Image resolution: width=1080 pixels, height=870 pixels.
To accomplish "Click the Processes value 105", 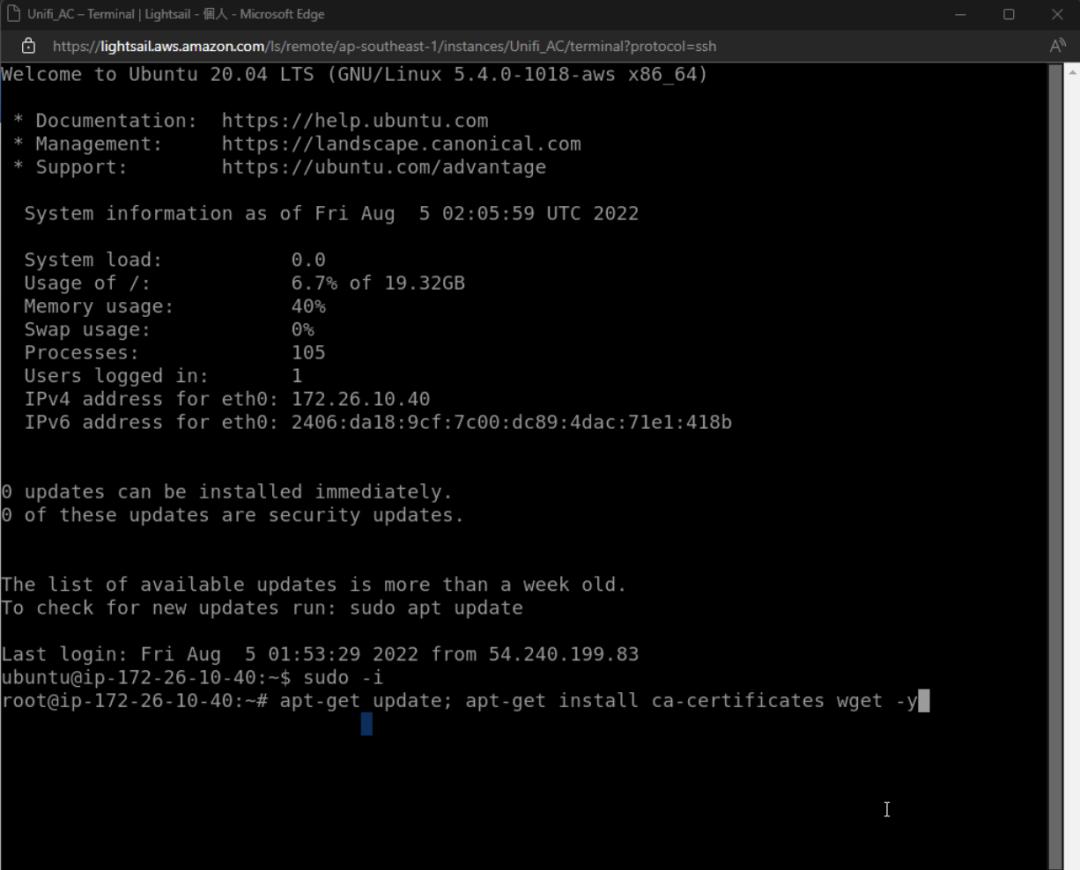I will coord(308,353).
